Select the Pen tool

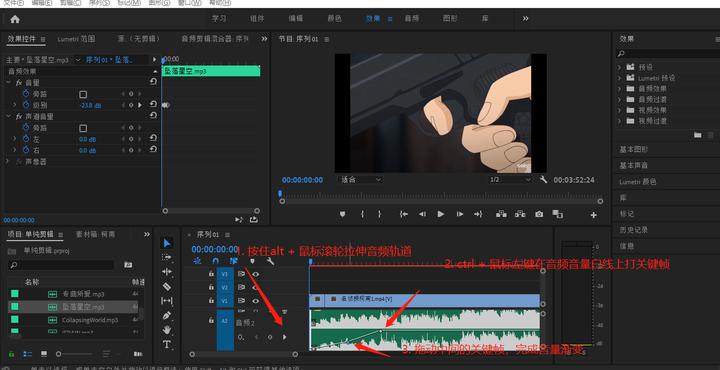point(167,315)
